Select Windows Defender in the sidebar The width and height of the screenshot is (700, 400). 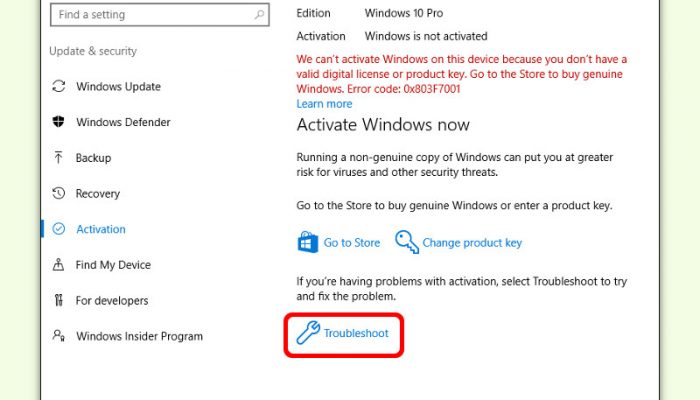pos(123,122)
